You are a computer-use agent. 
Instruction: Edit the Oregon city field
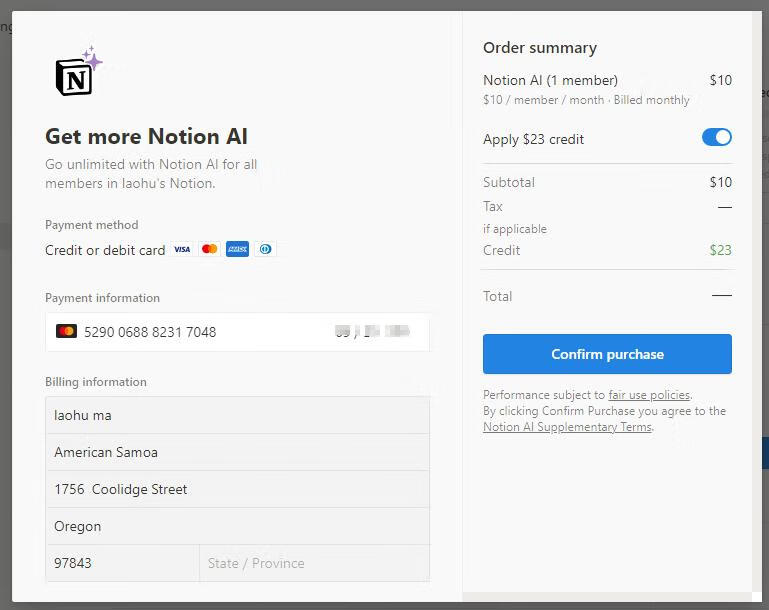coord(237,526)
